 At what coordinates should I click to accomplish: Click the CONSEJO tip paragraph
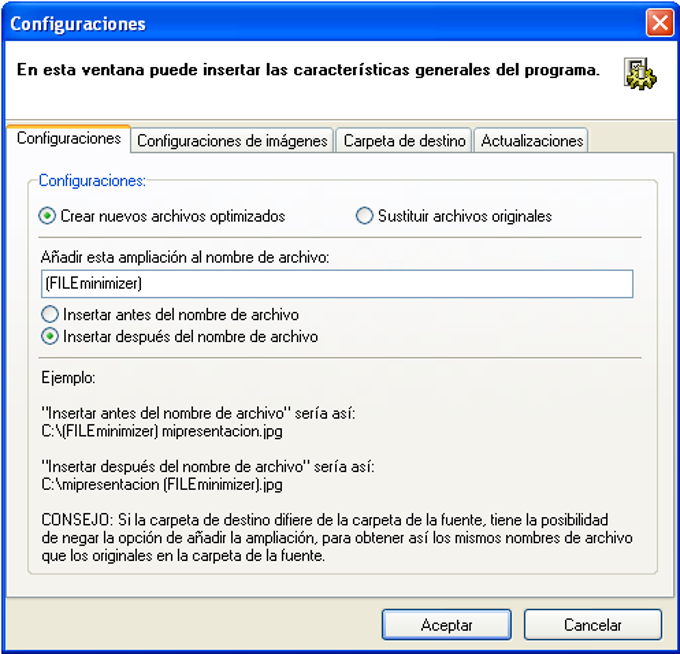[337, 538]
